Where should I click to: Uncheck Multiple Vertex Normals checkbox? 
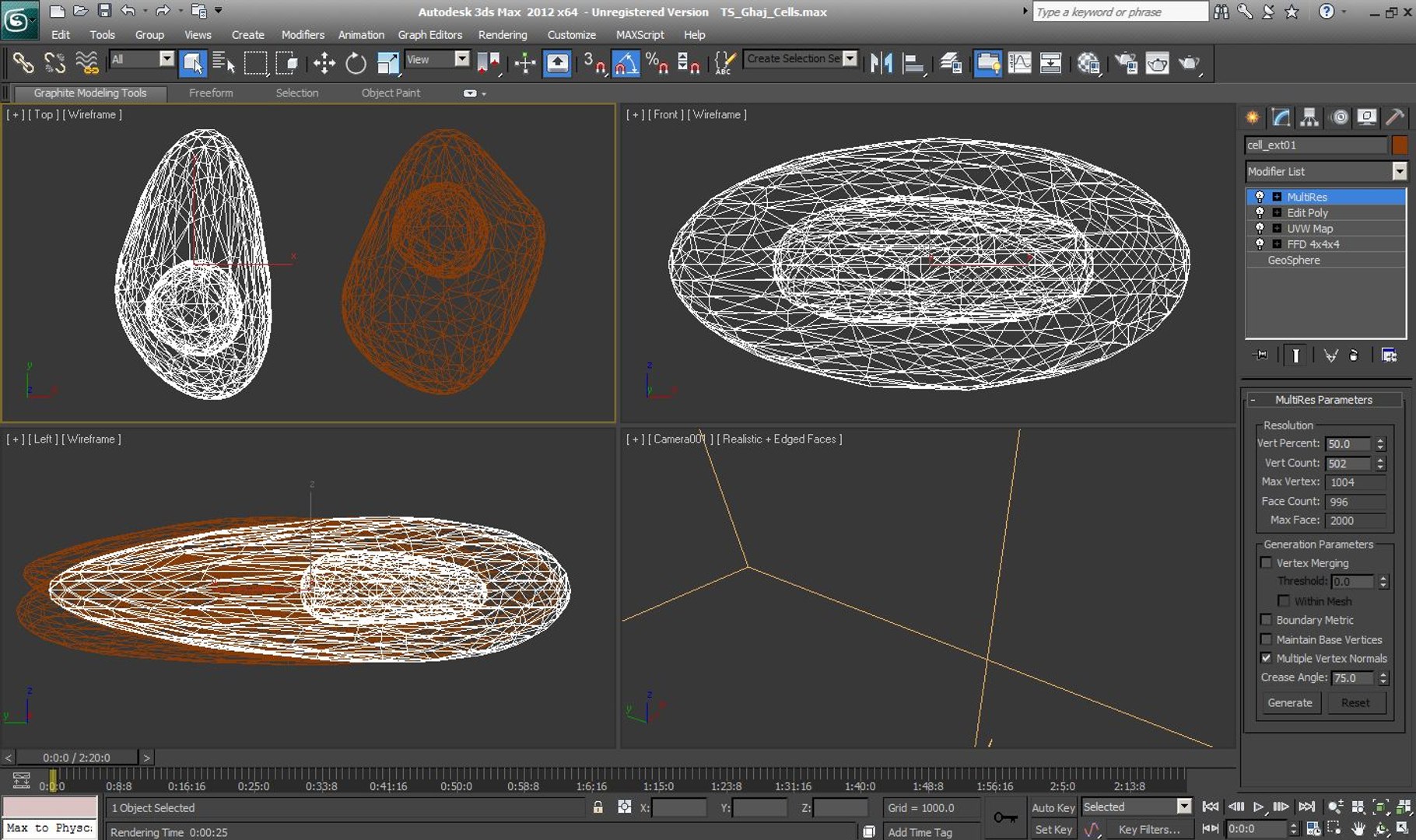1266,658
